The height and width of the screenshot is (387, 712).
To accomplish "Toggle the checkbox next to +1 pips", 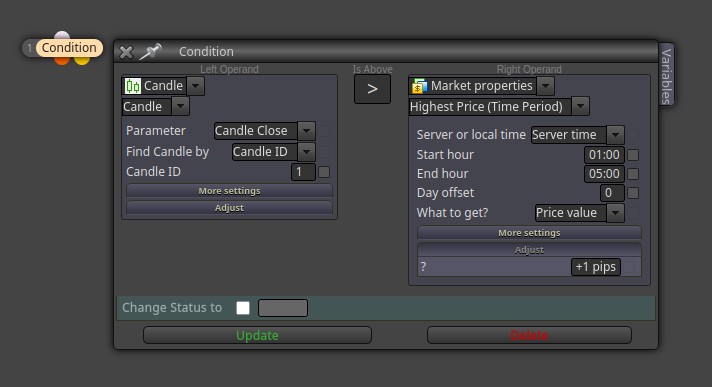I will click(x=629, y=267).
